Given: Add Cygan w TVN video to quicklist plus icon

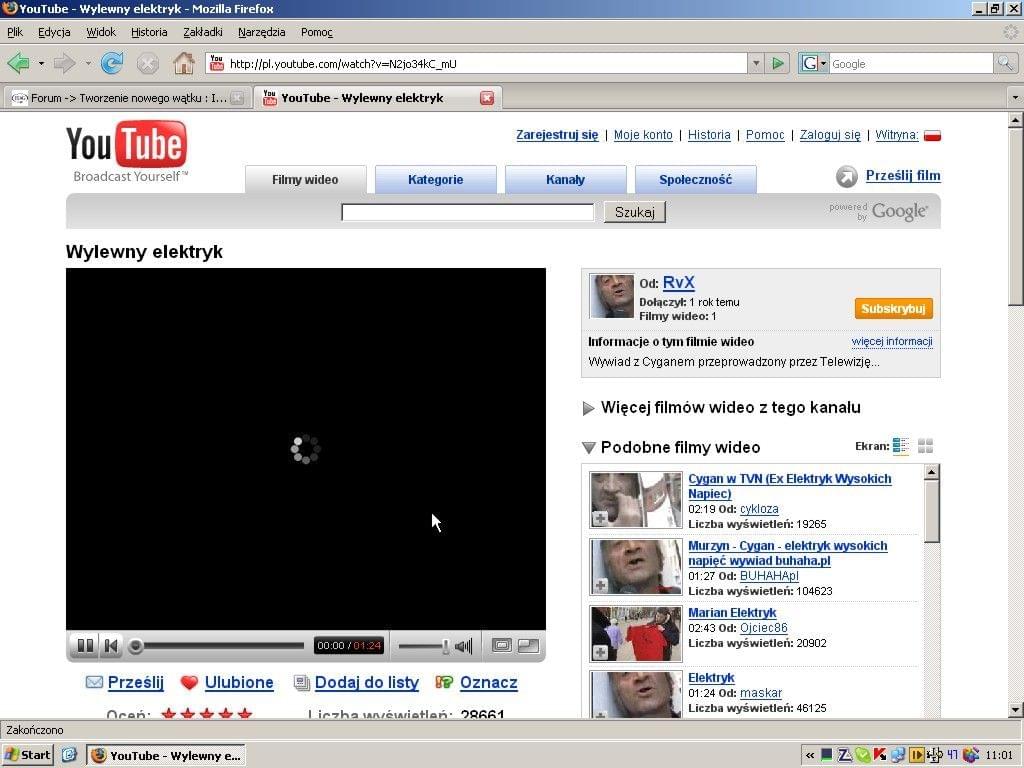Looking at the screenshot, I should tap(600, 519).
